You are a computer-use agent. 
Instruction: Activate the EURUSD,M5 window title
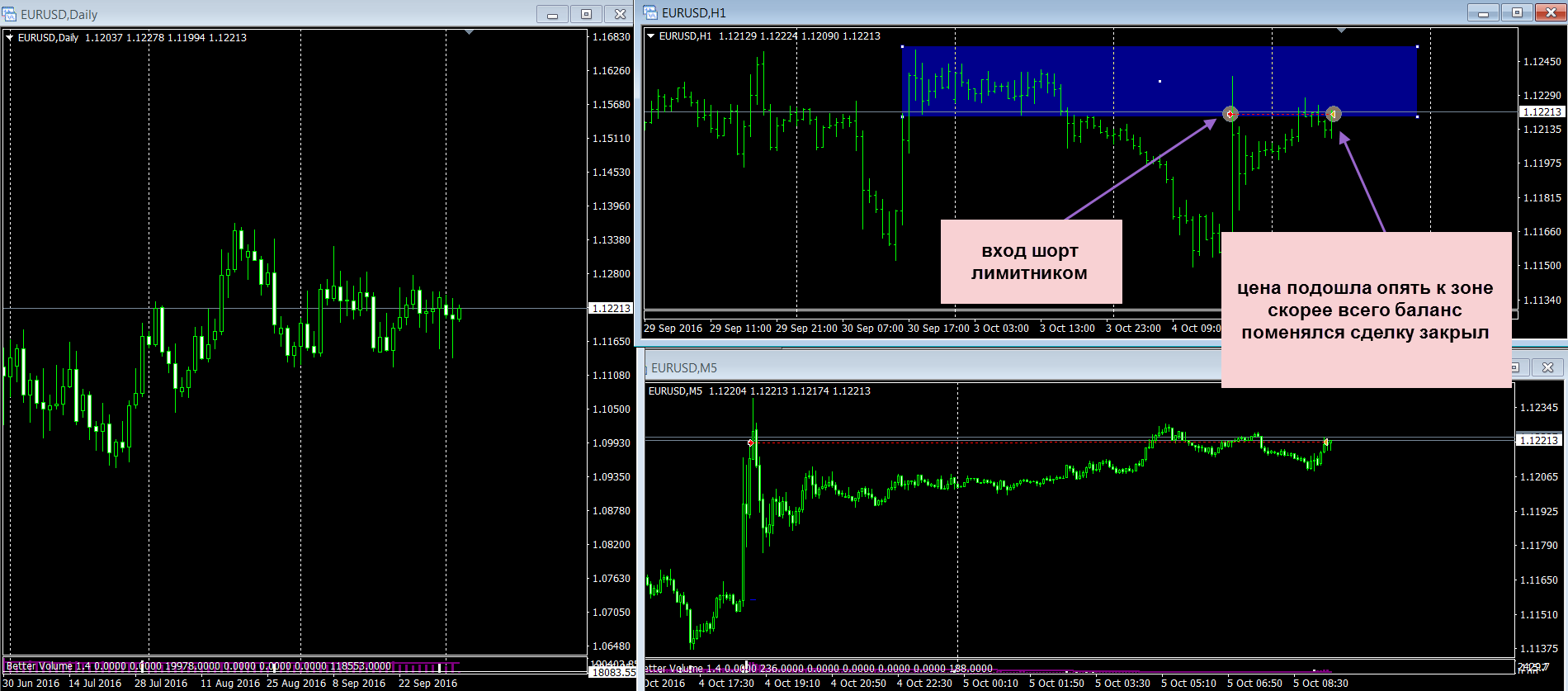pos(684,368)
